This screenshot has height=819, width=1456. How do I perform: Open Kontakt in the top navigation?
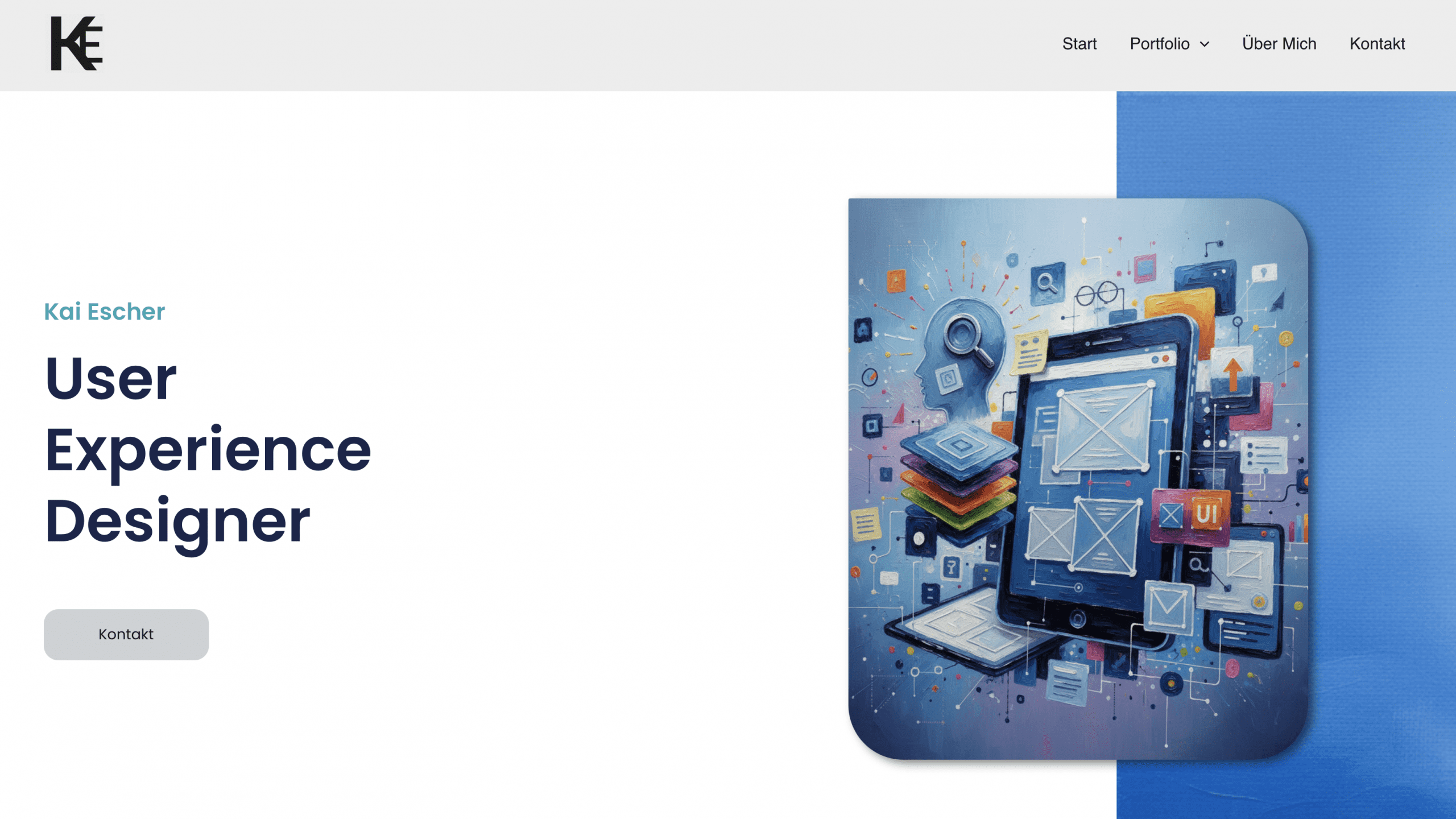point(1377,44)
